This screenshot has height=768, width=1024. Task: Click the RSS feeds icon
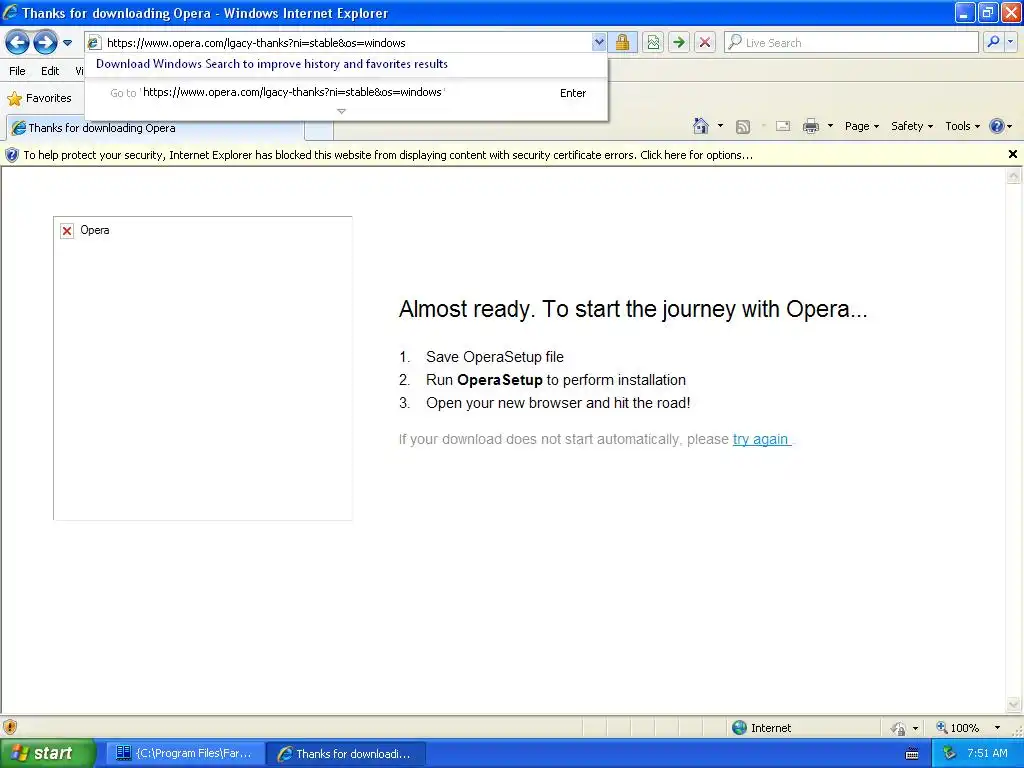tap(743, 127)
